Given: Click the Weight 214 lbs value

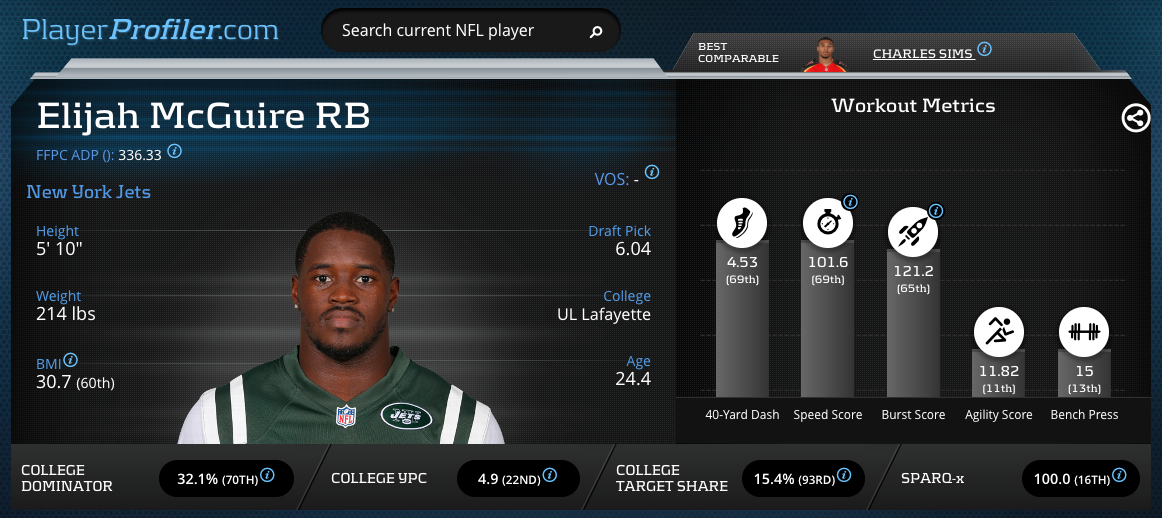Looking at the screenshot, I should coord(66,314).
